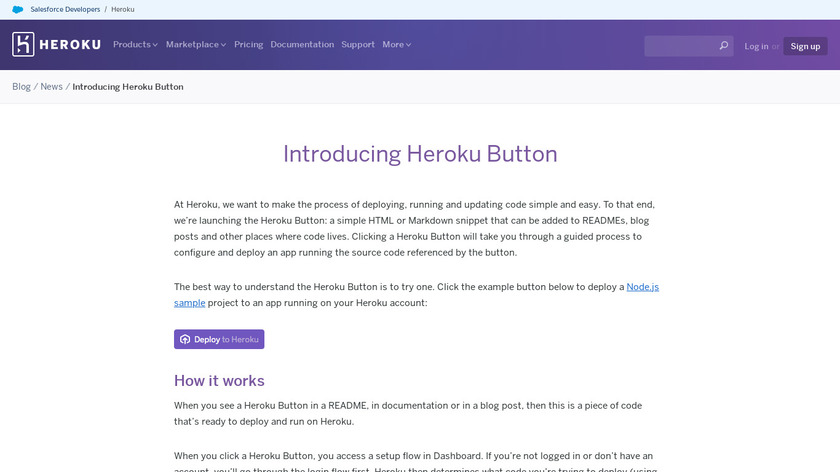This screenshot has width=840, height=472.
Task: Click the Salesforce cloud logo icon
Action: coord(18,9)
